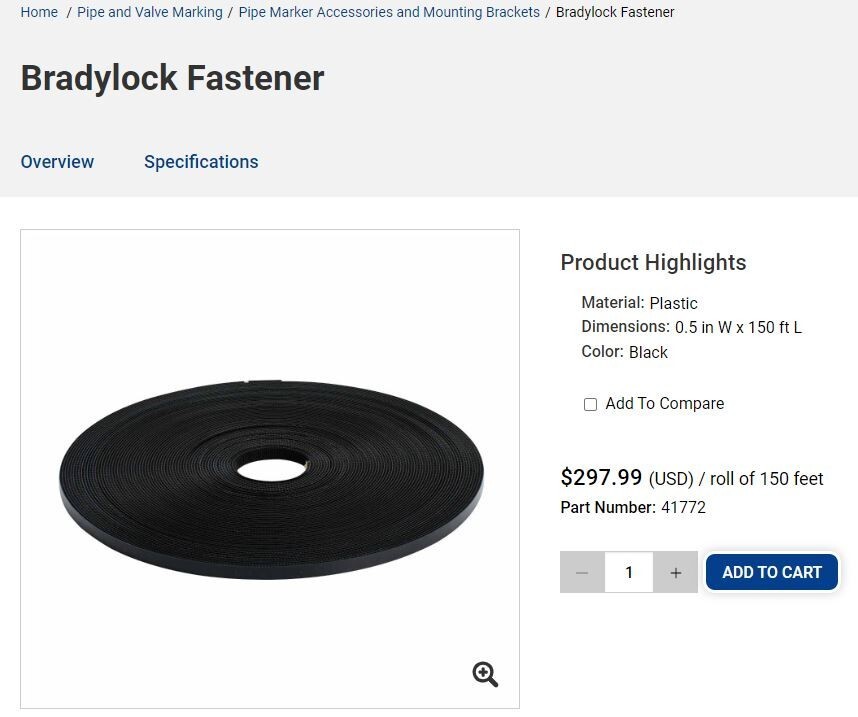Check the Add To Compare checkbox
Viewport: 858px width, 717px height.
coord(590,404)
